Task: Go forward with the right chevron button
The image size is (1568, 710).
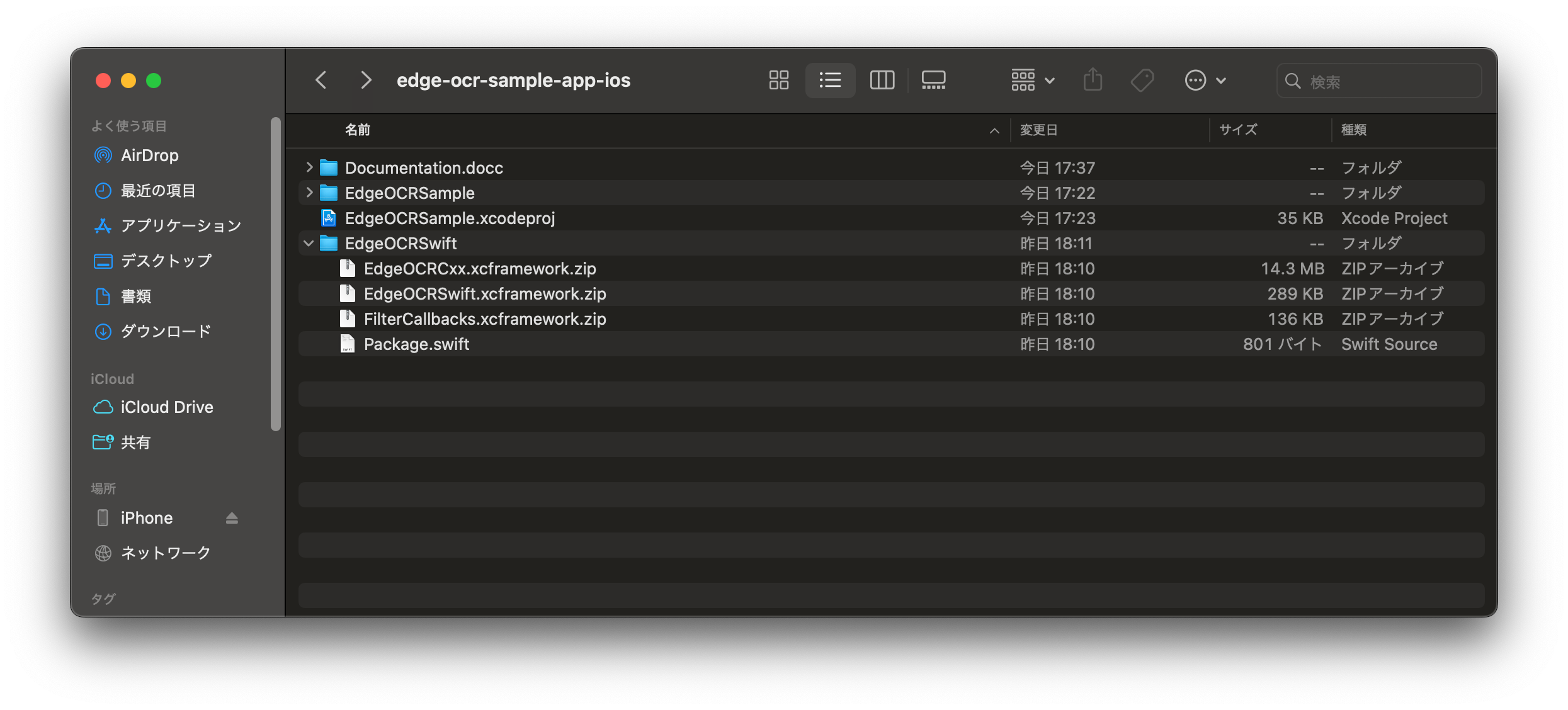Action: 366,81
